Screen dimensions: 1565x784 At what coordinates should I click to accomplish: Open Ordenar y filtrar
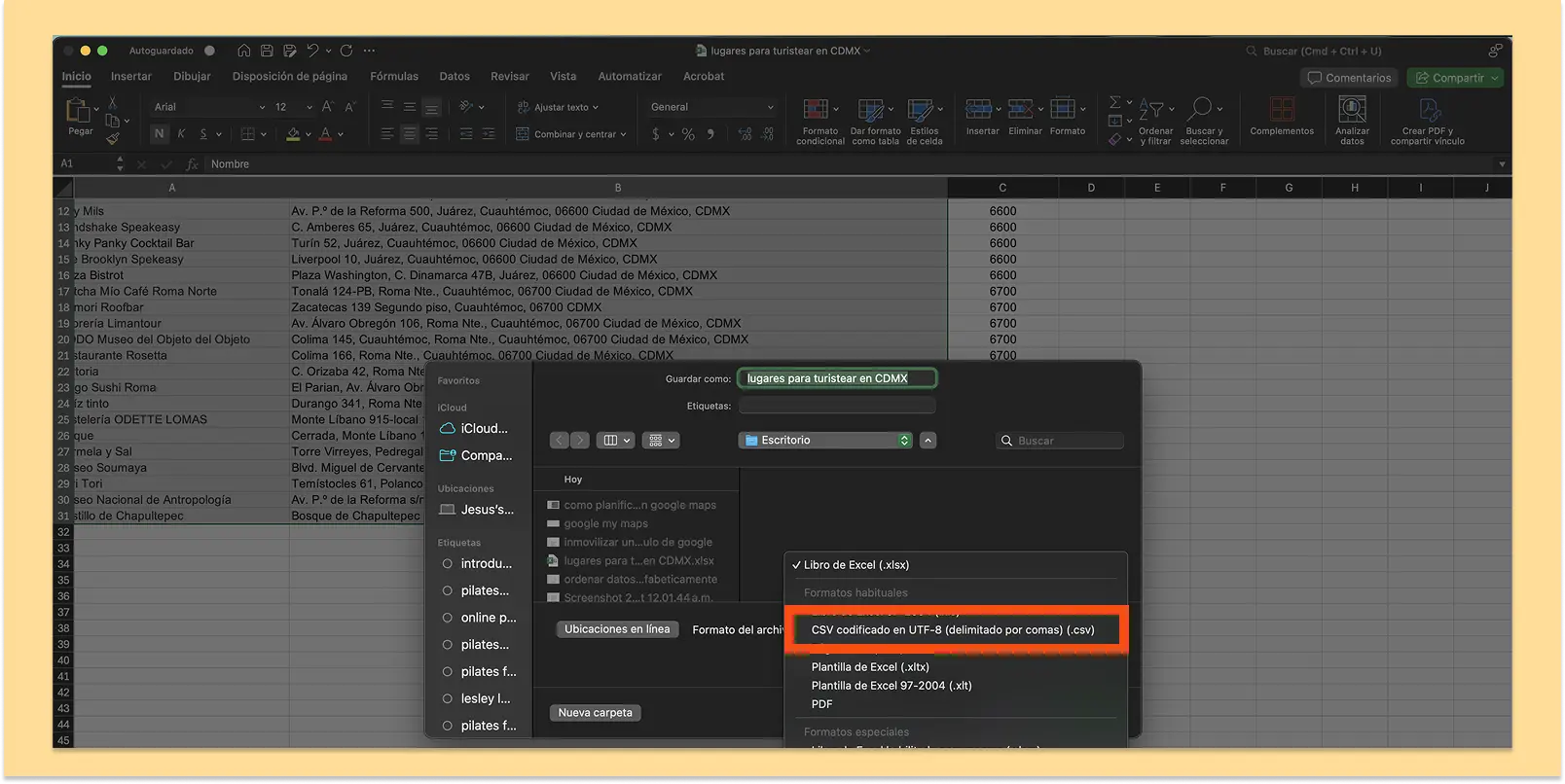1155,122
